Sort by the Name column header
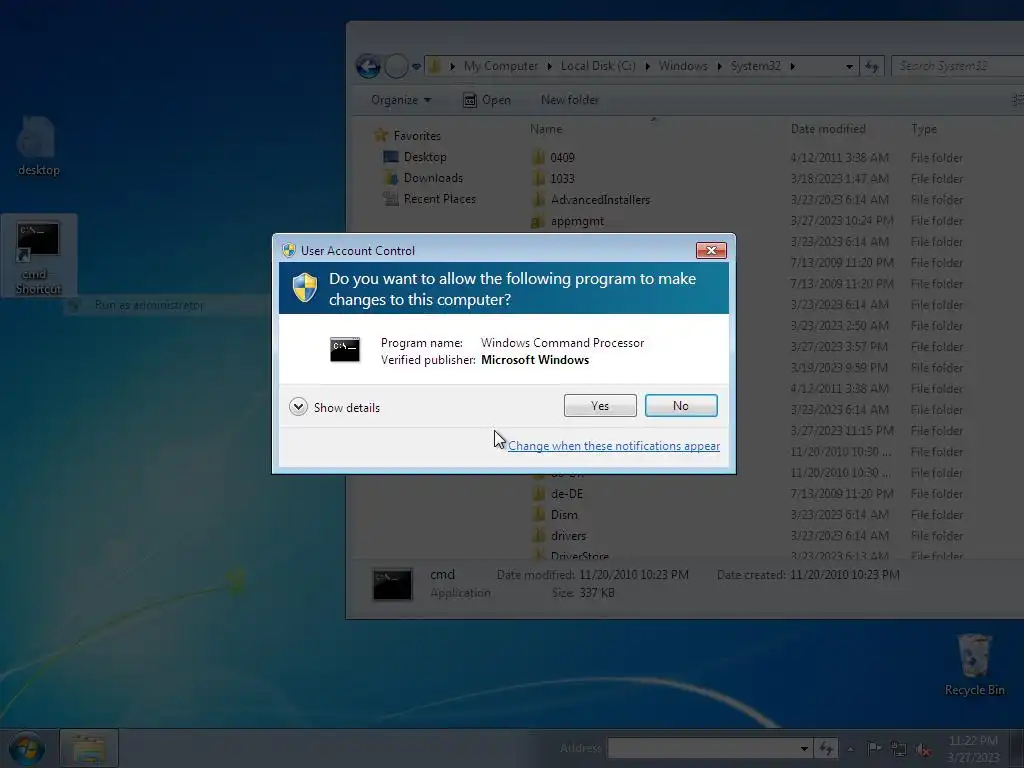This screenshot has width=1024, height=768. 546,129
